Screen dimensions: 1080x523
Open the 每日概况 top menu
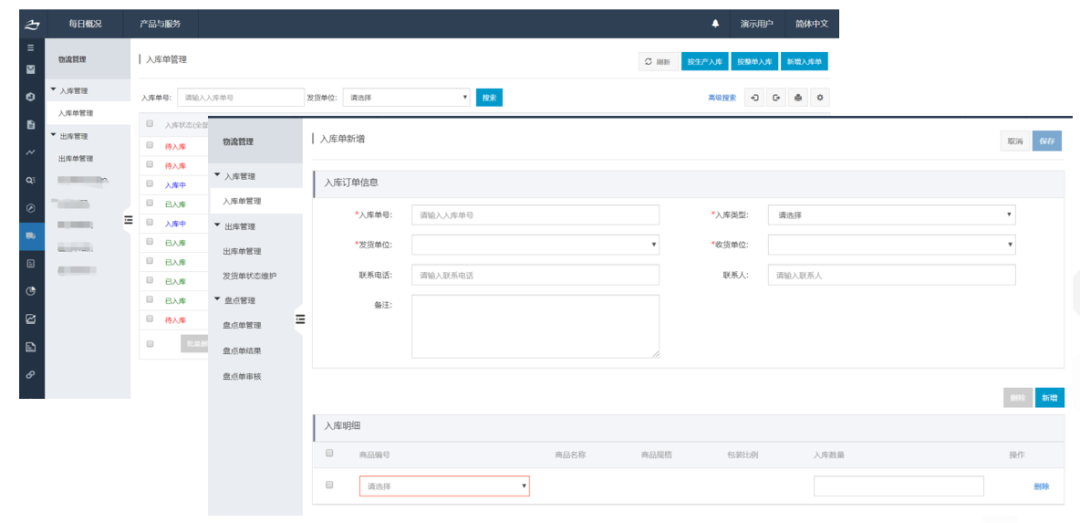pyautogui.click(x=85, y=24)
